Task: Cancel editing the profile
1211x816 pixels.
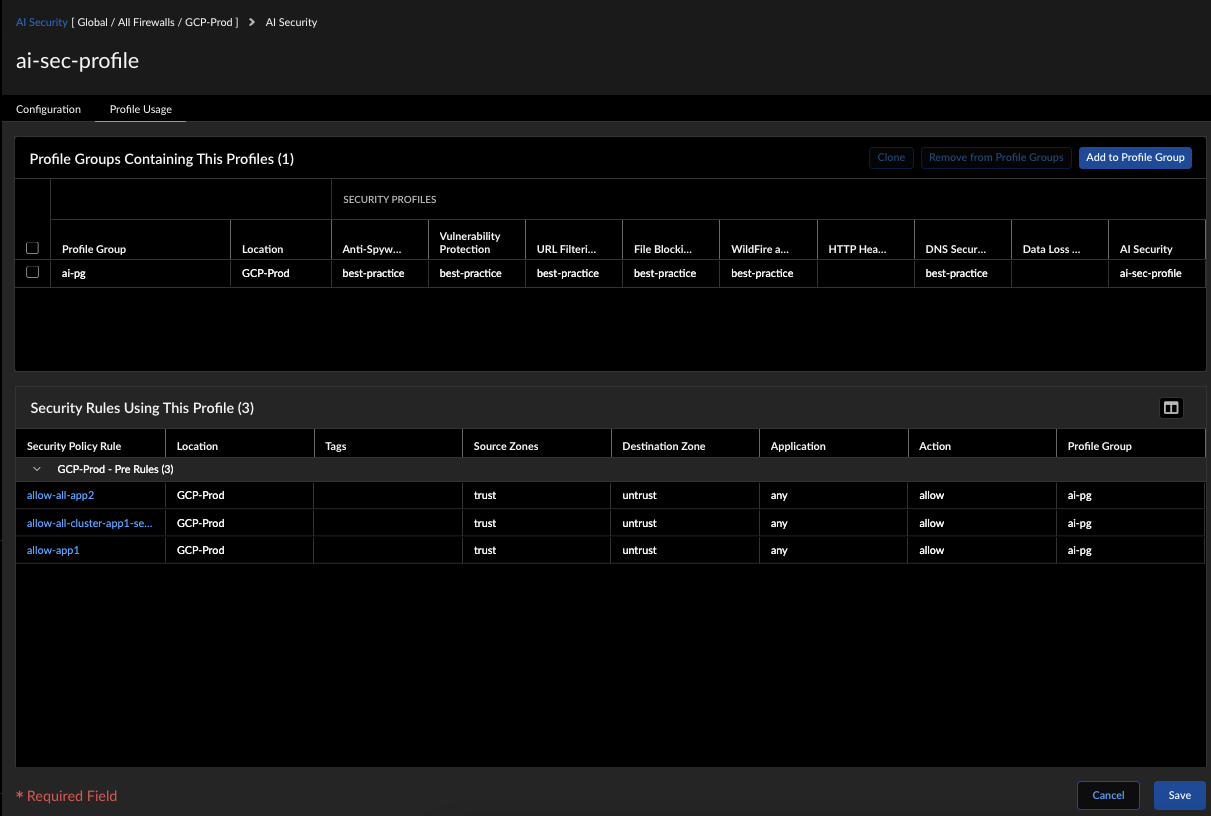Action: [1108, 795]
